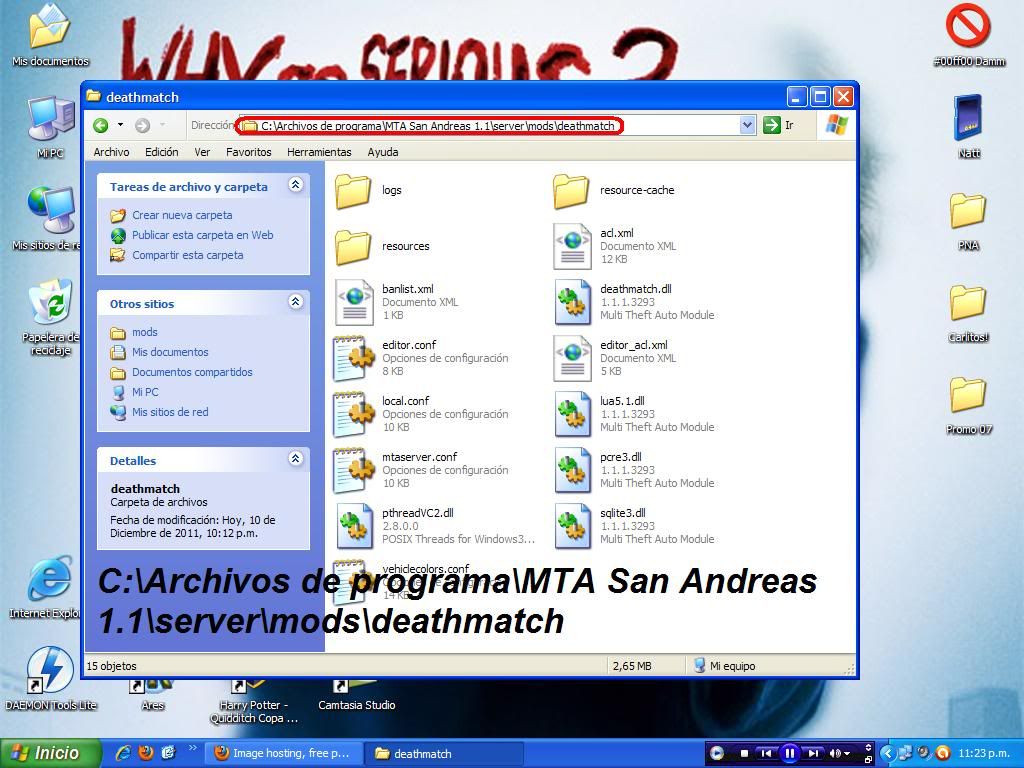Pause playback in the taskbar media player
The height and width of the screenshot is (768, 1024).
point(789,753)
